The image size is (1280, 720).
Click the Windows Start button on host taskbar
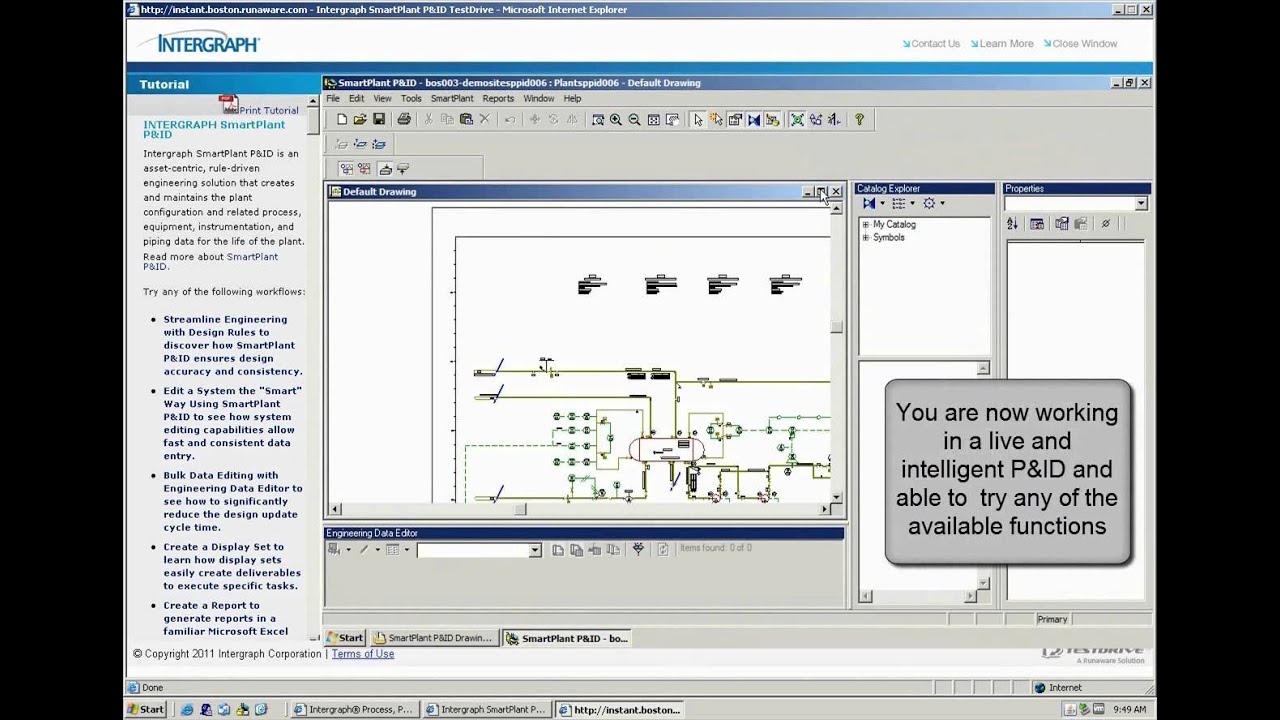(146, 710)
